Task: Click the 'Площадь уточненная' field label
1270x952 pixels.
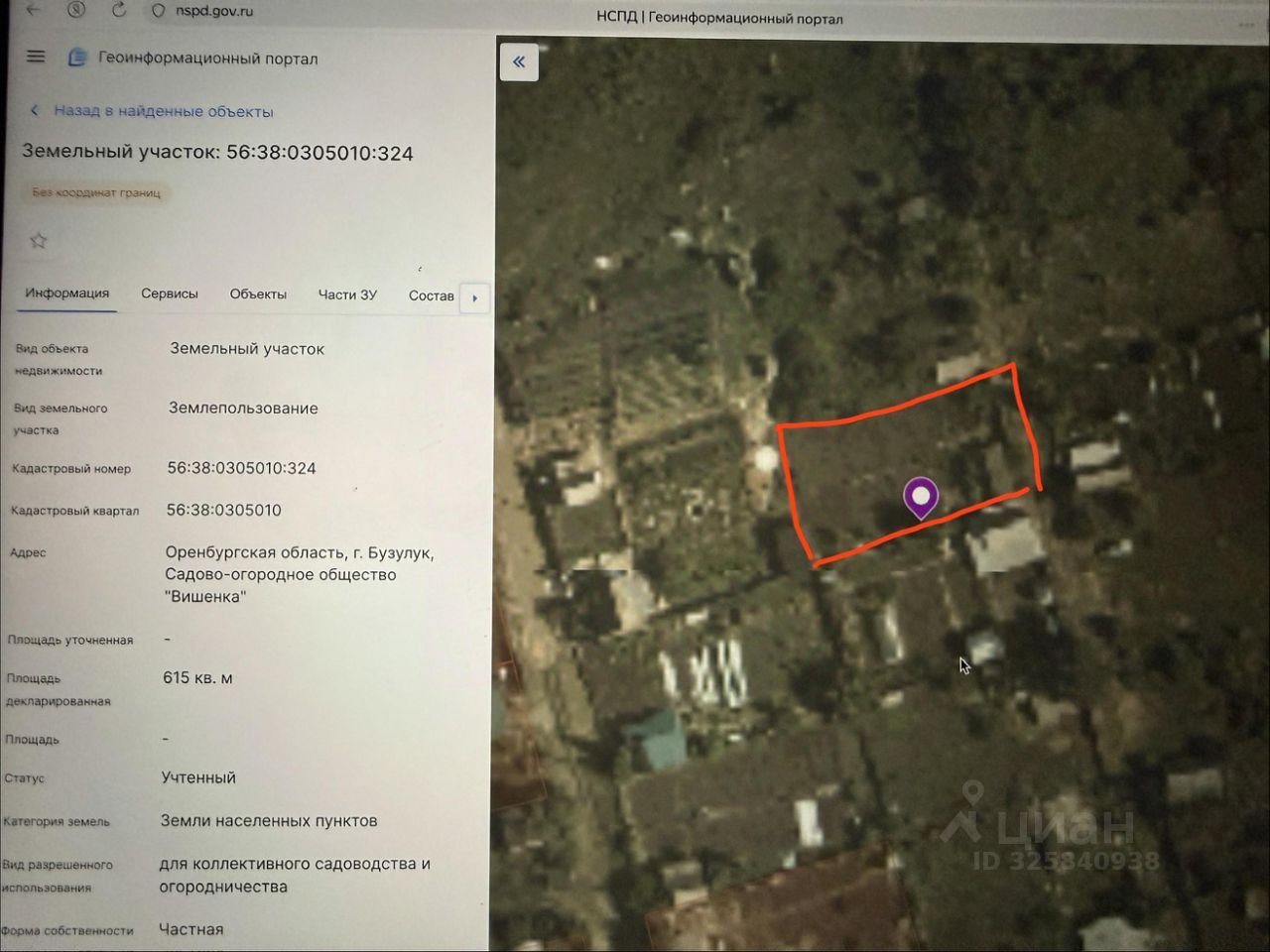Action: click(x=70, y=641)
